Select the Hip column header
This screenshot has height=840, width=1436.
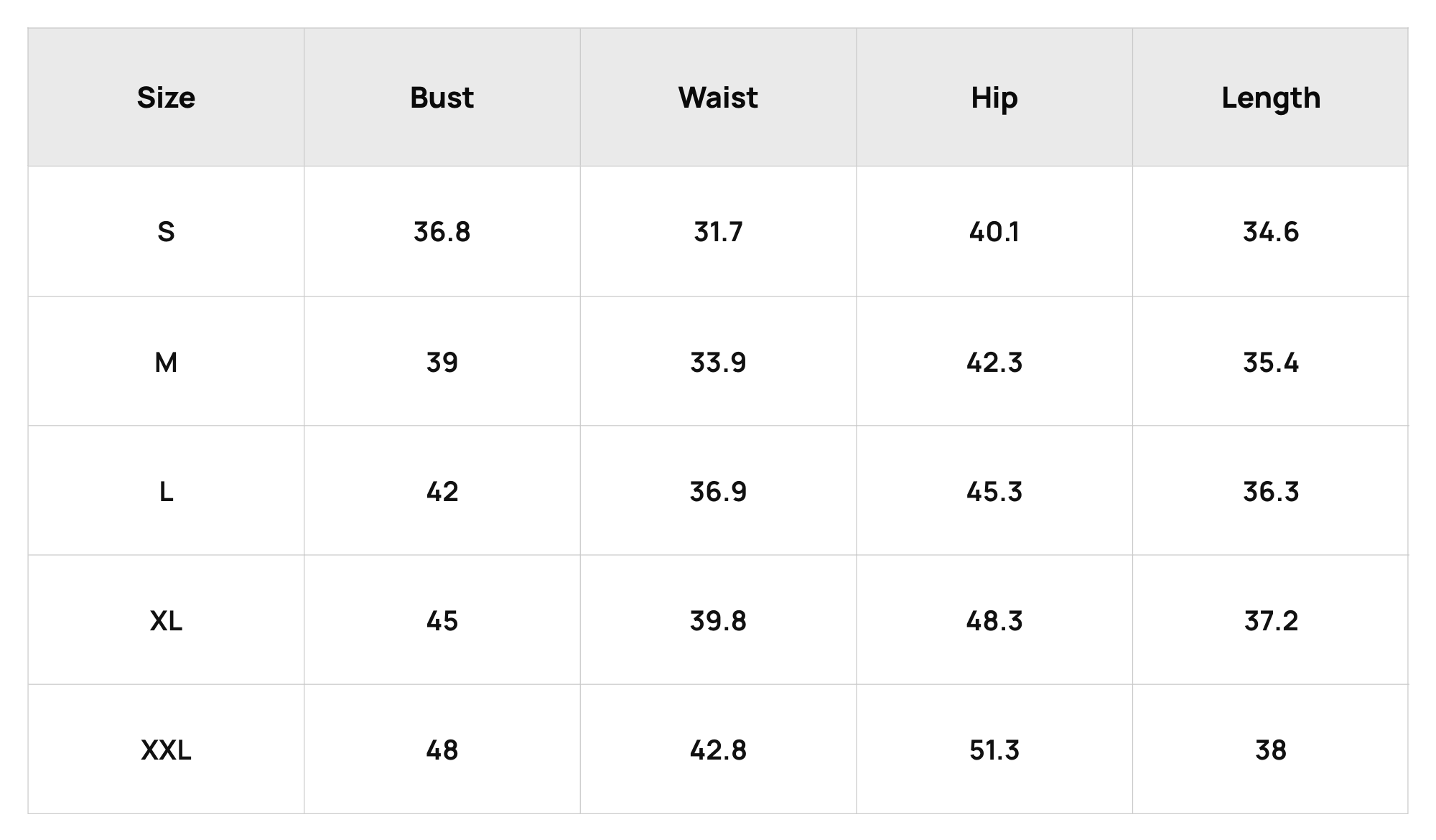pos(994,98)
